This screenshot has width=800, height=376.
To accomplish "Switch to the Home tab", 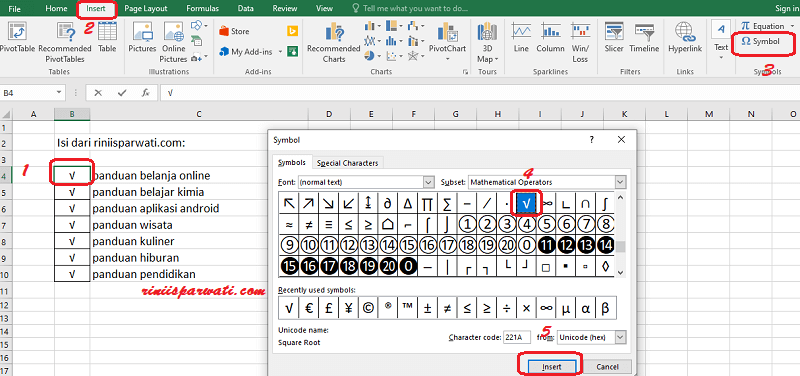I will pyautogui.click(x=56, y=9).
